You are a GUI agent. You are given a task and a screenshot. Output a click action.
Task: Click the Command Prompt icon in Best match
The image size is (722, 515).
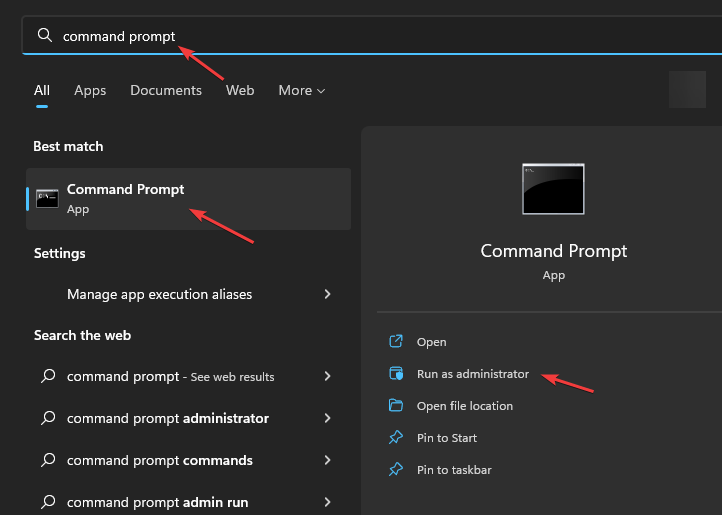[x=47, y=199]
